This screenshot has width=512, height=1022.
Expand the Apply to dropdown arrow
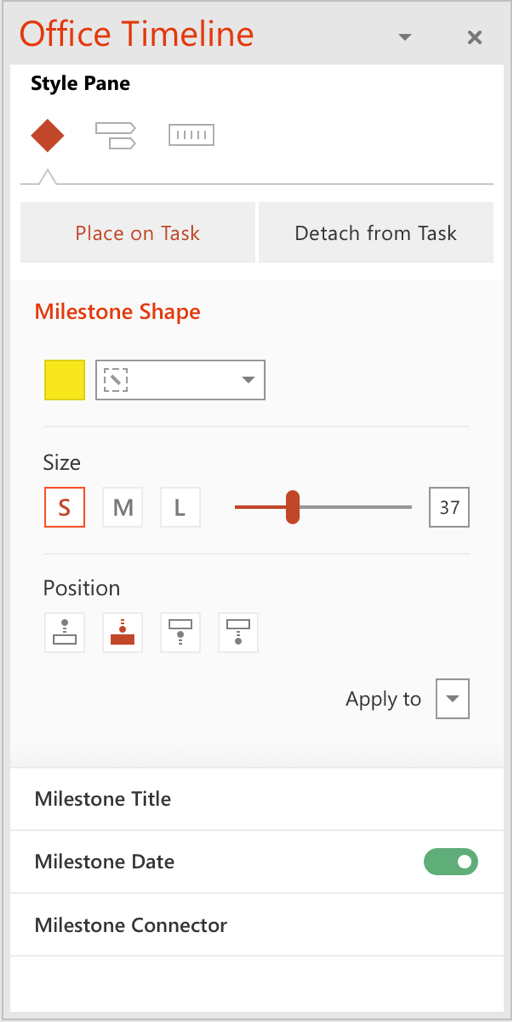click(x=453, y=699)
